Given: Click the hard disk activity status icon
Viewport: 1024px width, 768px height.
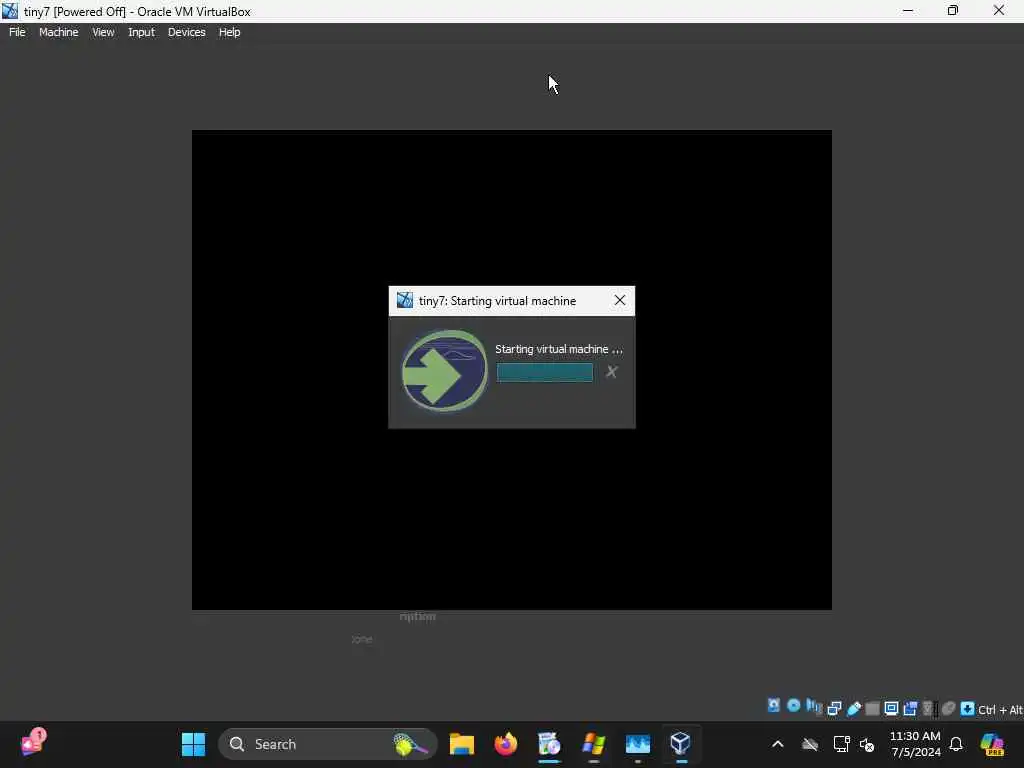Looking at the screenshot, I should tap(774, 707).
